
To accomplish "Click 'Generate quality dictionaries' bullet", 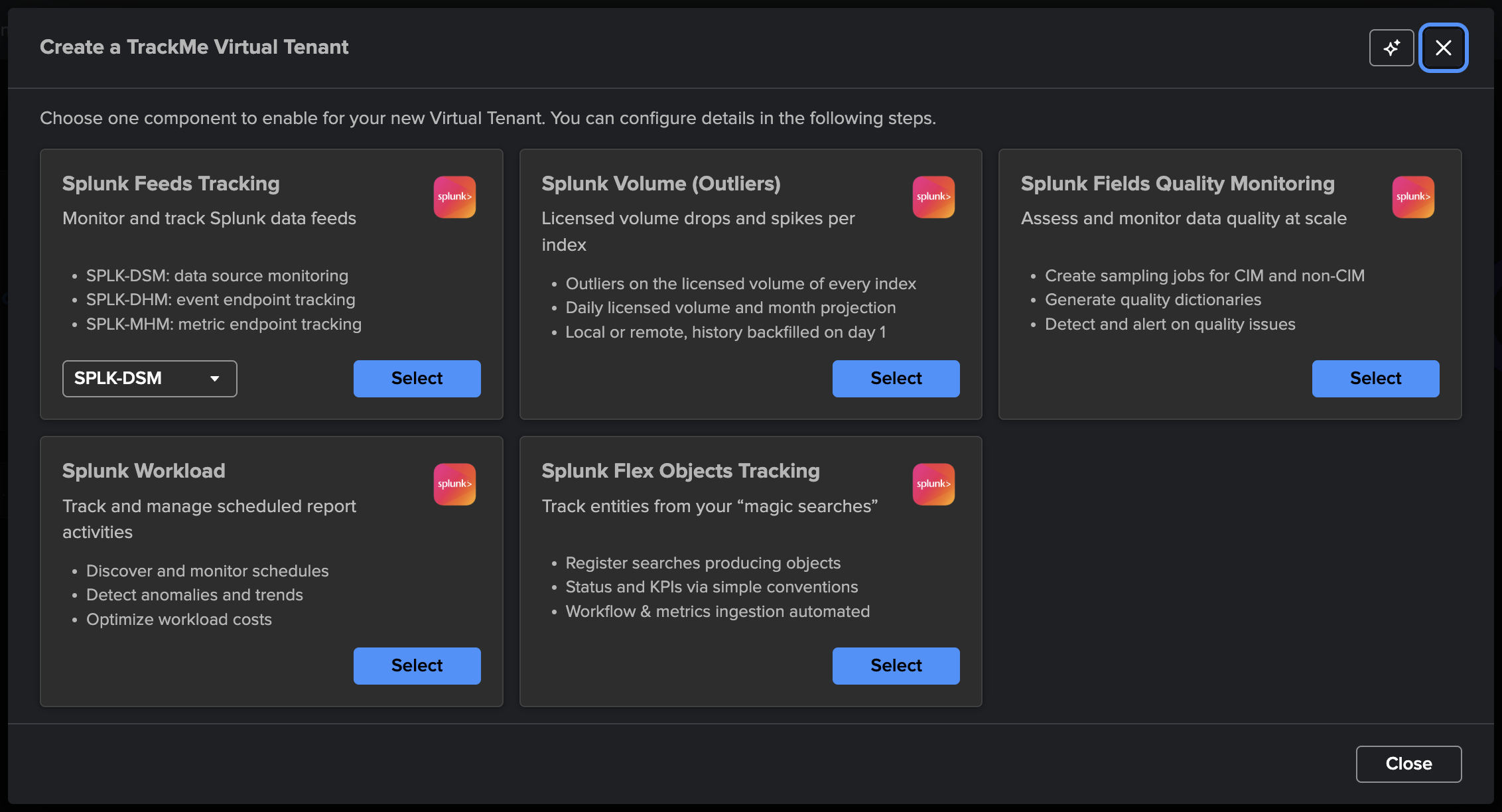I will pyautogui.click(x=1153, y=300).
